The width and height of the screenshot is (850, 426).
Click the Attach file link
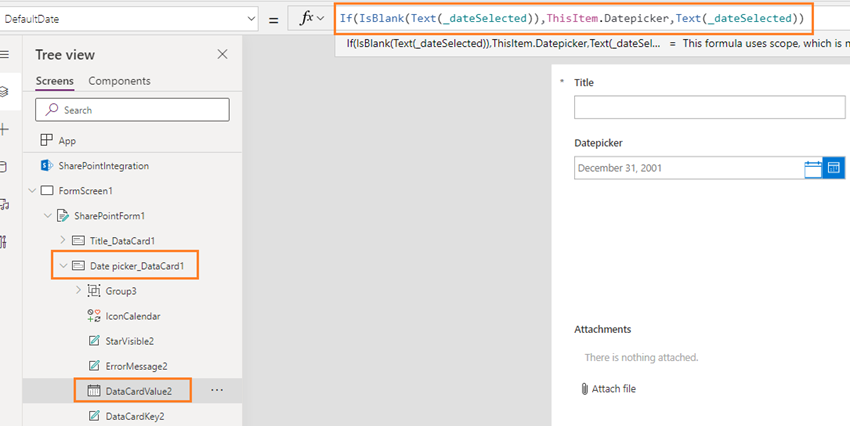pyautogui.click(x=608, y=389)
